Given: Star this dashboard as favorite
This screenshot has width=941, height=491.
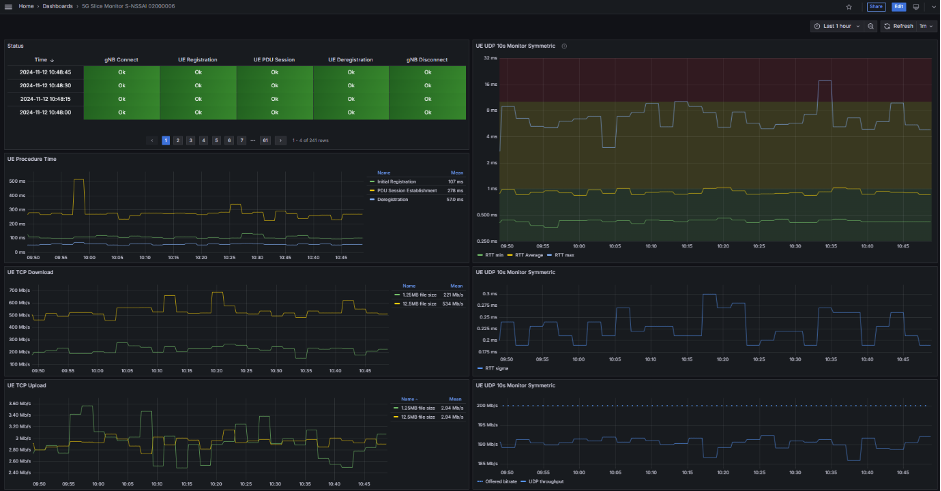Looking at the screenshot, I should click(x=849, y=6).
